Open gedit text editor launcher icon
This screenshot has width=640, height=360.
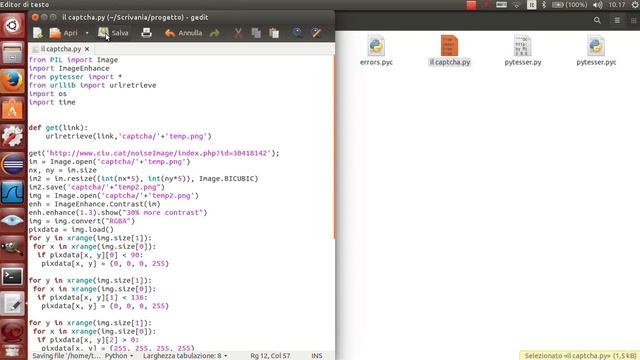click(x=12, y=304)
